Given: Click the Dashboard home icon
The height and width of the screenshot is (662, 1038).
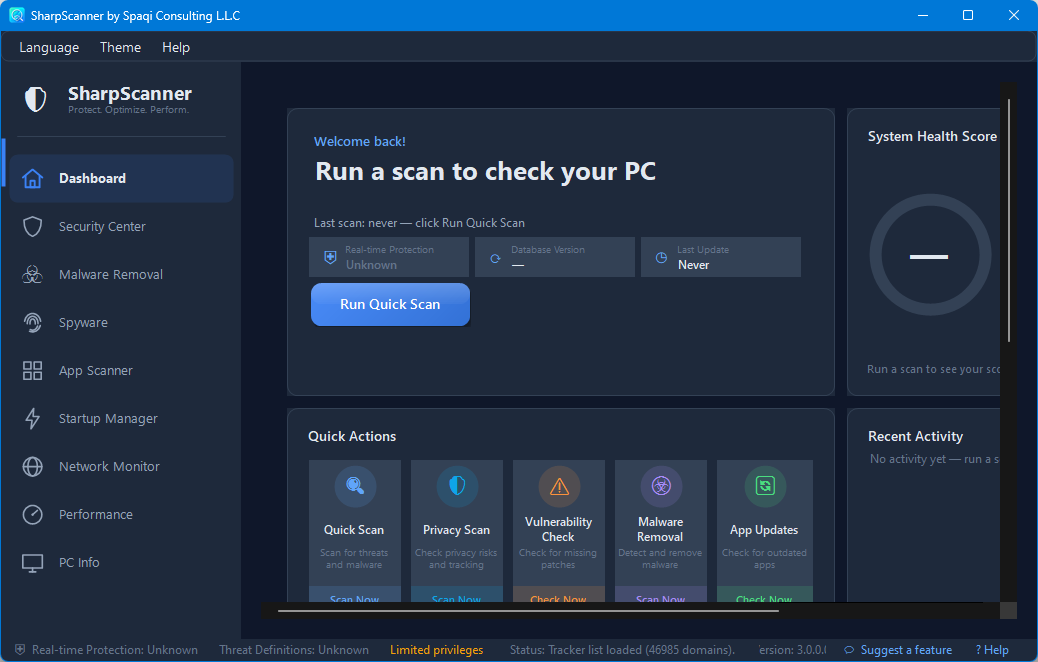Looking at the screenshot, I should tap(32, 178).
